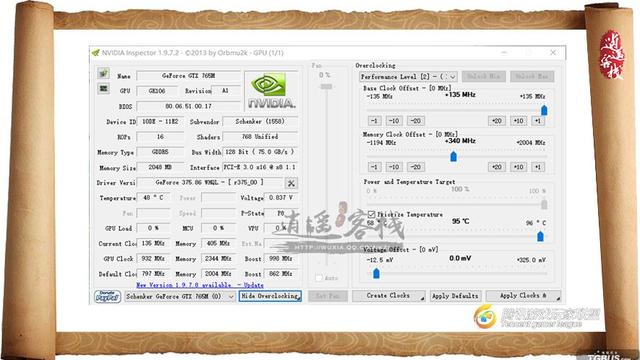Image resolution: width=640 pixels, height=360 pixels.
Task: Click -10 under Memory Clock Offset
Action: click(394, 167)
